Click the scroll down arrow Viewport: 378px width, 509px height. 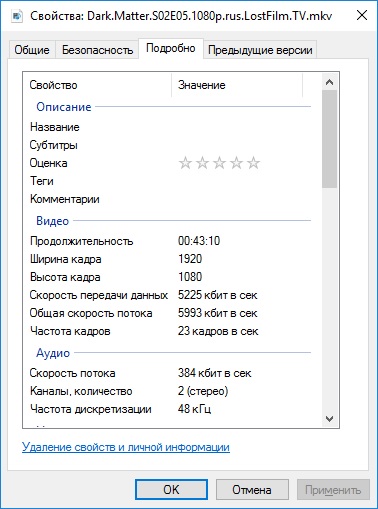click(x=329, y=419)
